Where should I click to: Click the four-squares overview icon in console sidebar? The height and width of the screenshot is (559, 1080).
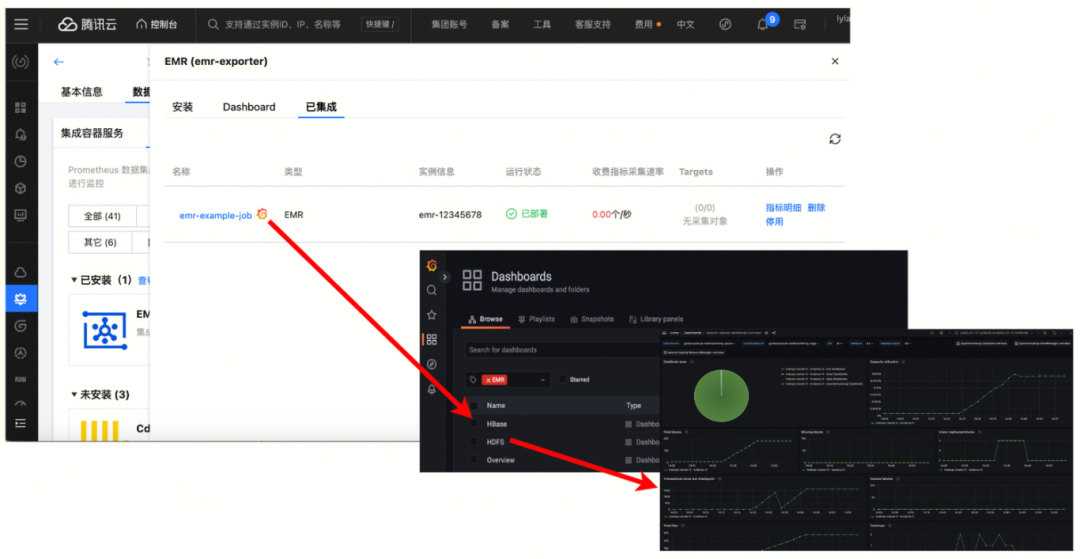(21, 107)
